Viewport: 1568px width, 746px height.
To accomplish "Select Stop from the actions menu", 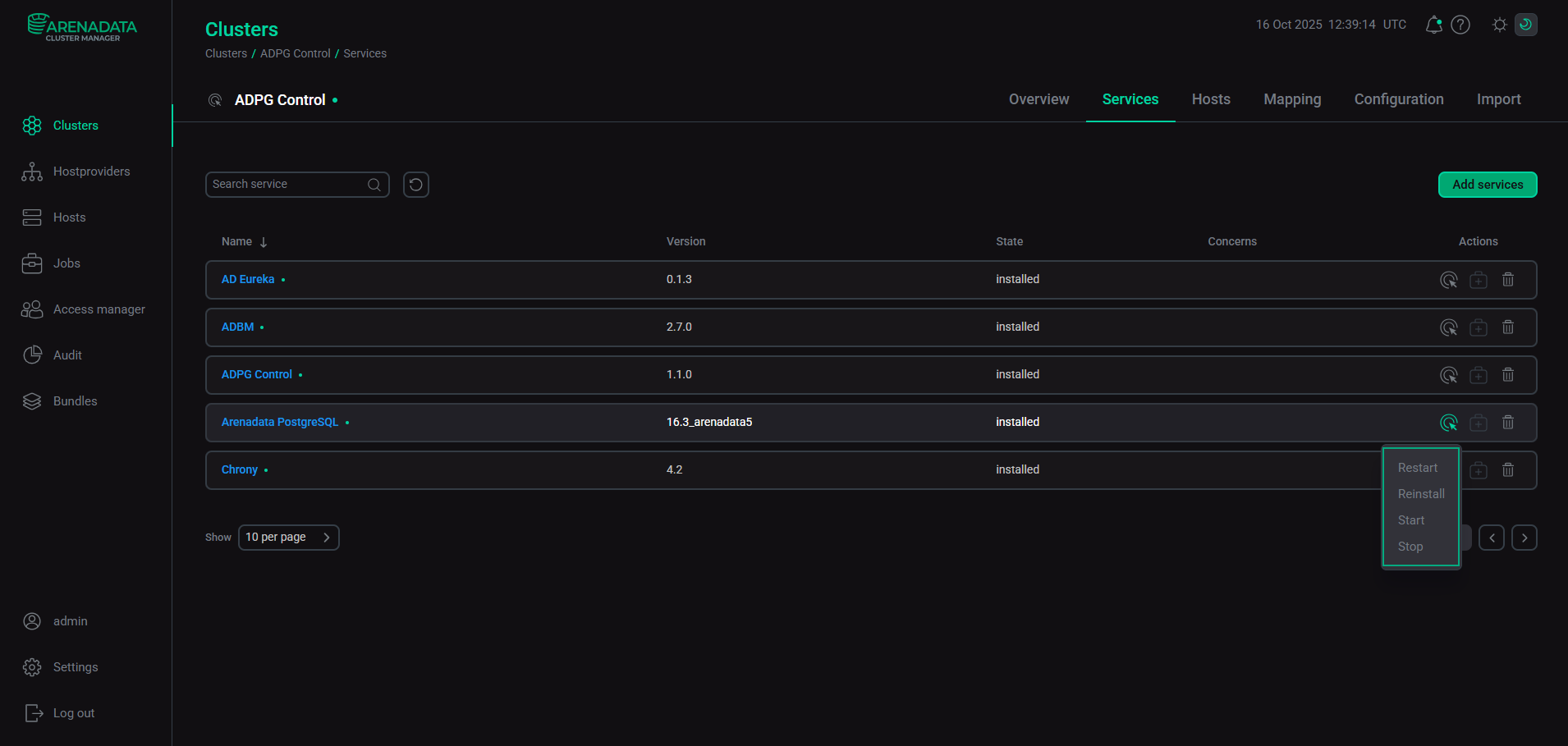I will pyautogui.click(x=1410, y=546).
